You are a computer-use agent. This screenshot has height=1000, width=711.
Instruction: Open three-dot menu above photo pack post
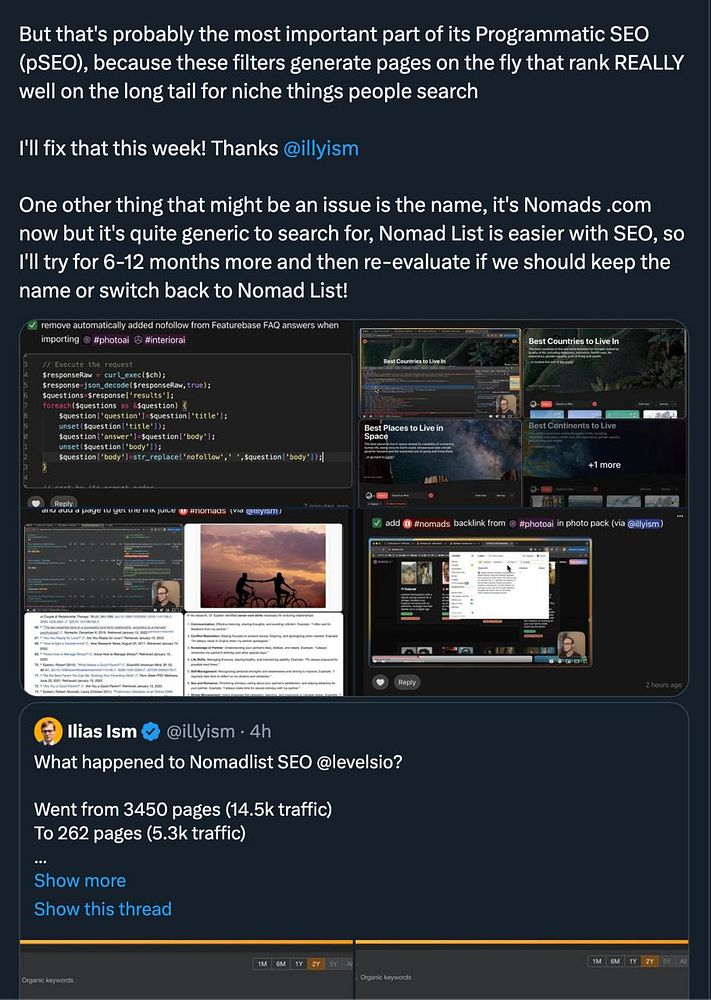click(x=679, y=515)
